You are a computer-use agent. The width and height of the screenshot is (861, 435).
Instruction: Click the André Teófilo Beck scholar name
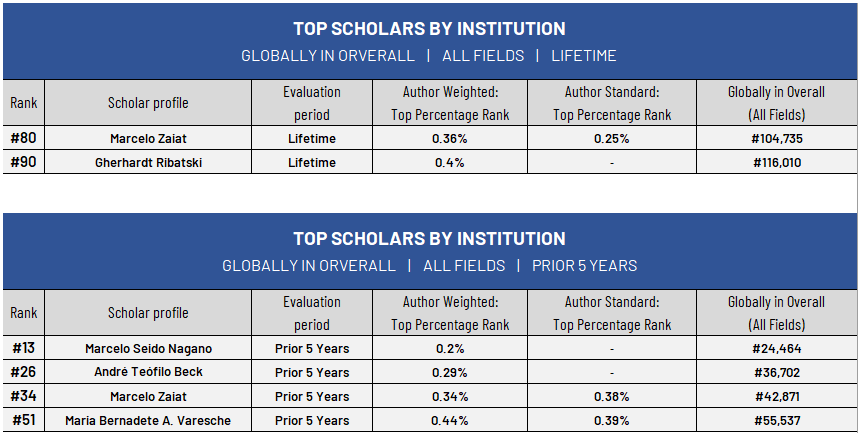148,372
